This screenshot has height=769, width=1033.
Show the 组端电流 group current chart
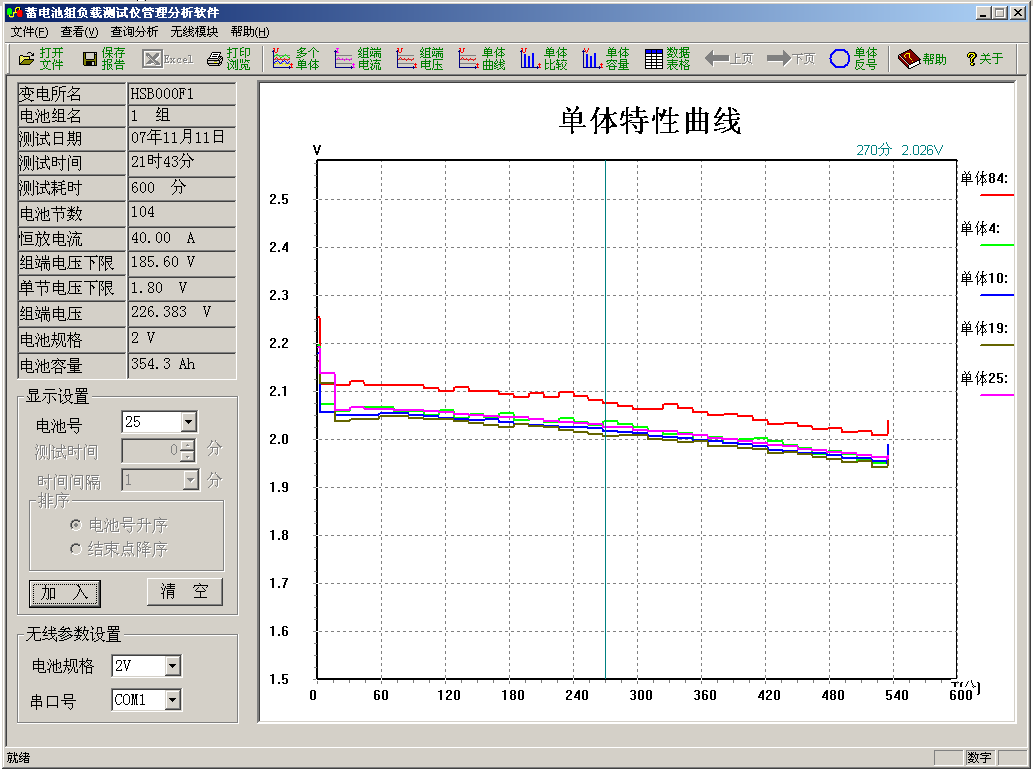[357, 59]
